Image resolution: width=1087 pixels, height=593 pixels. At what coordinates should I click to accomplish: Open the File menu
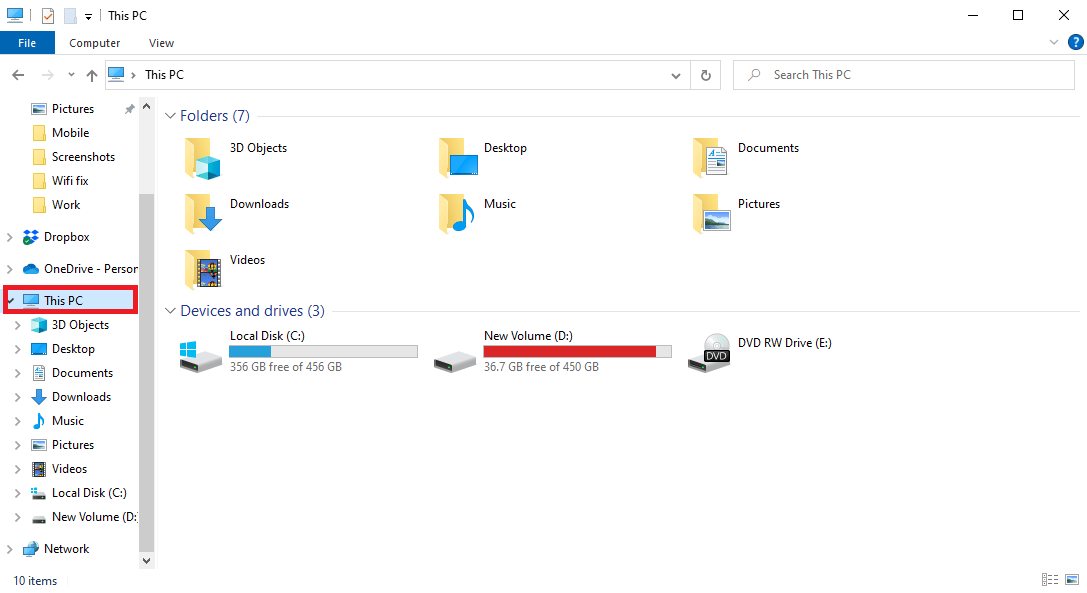pos(27,43)
